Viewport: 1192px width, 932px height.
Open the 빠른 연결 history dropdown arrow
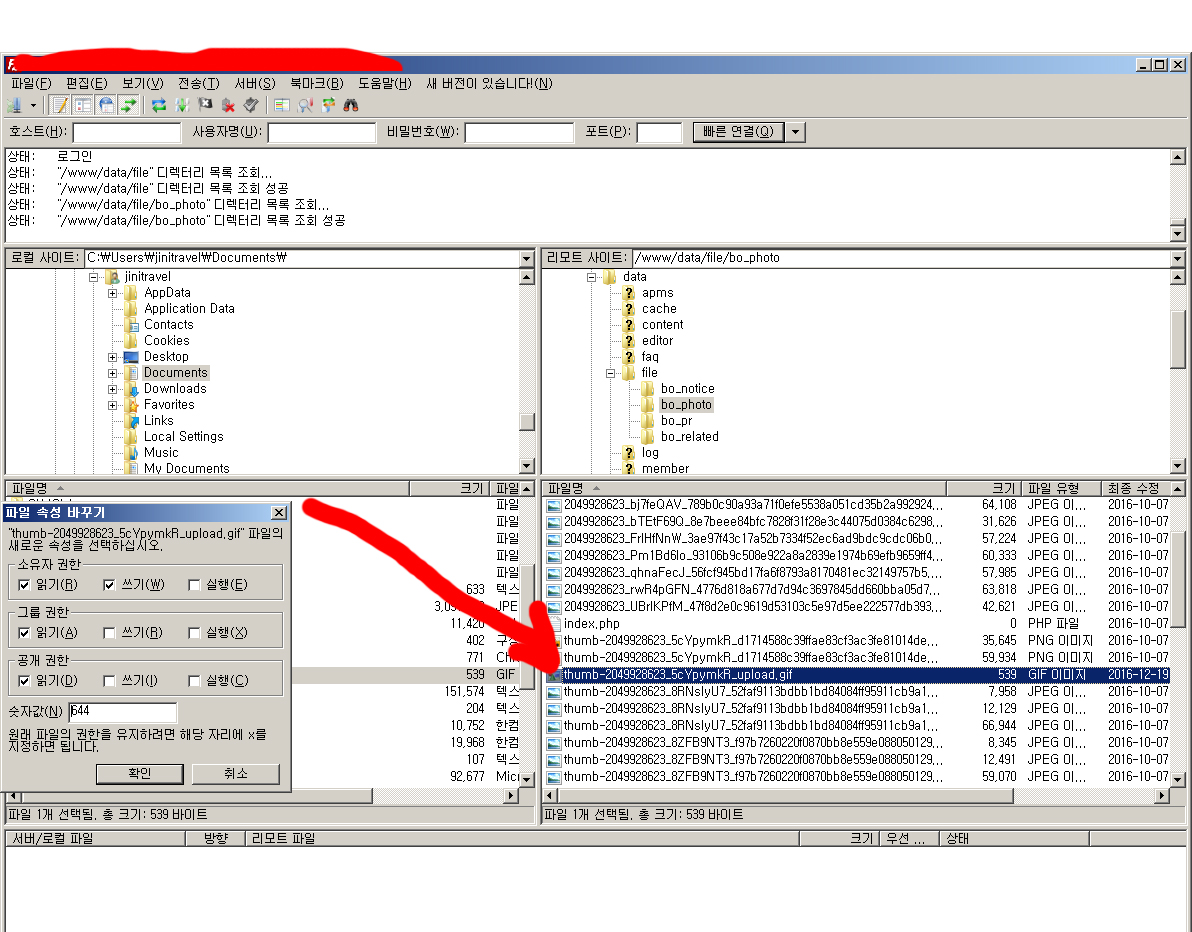click(x=794, y=132)
